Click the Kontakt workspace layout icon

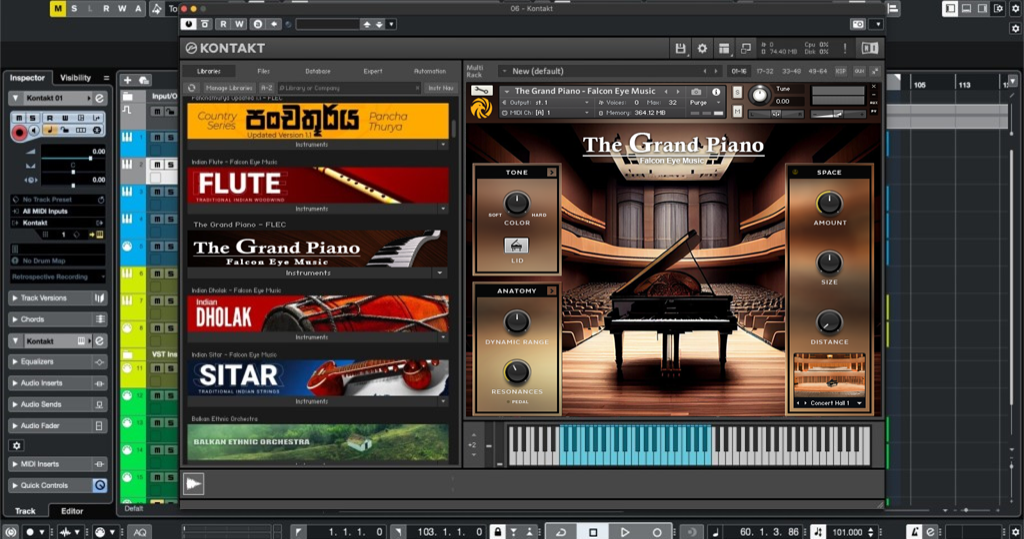tap(724, 48)
